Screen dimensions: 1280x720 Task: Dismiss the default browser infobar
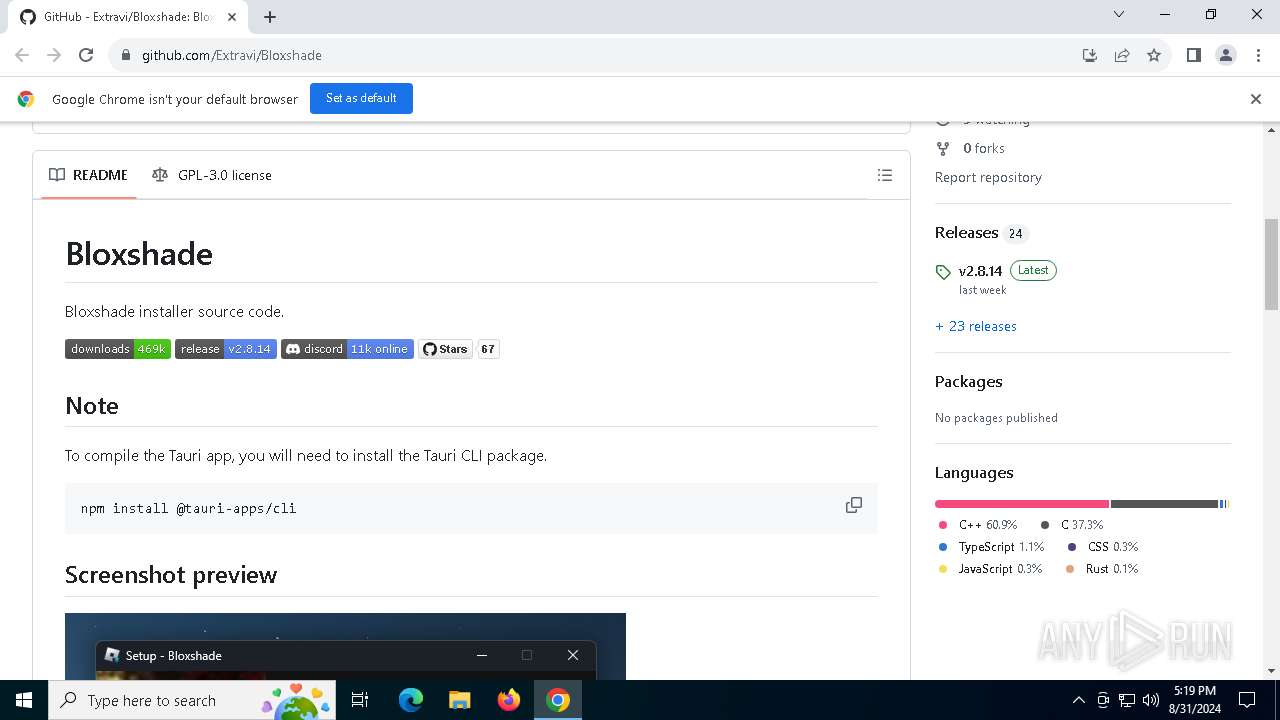(1256, 99)
